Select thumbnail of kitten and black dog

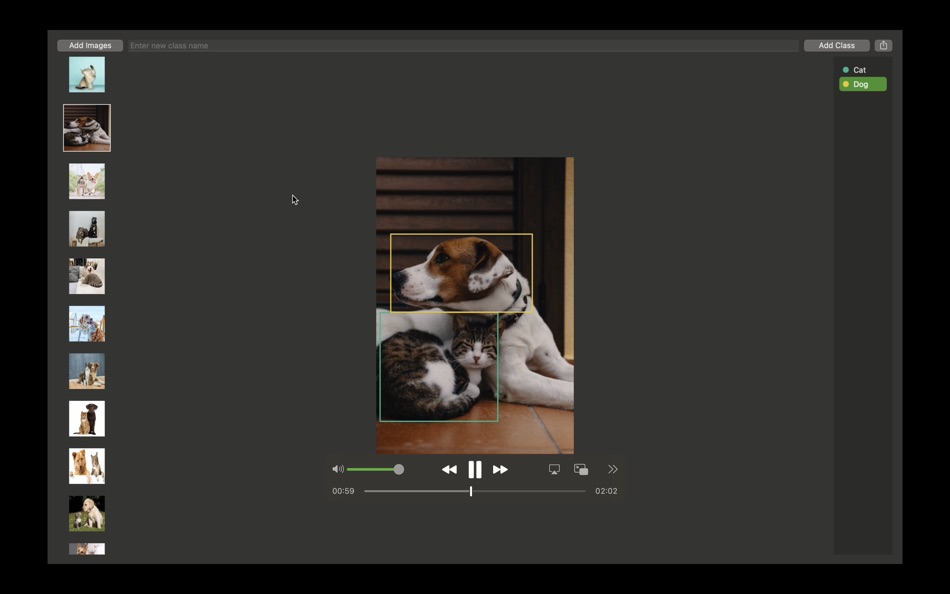(87, 229)
